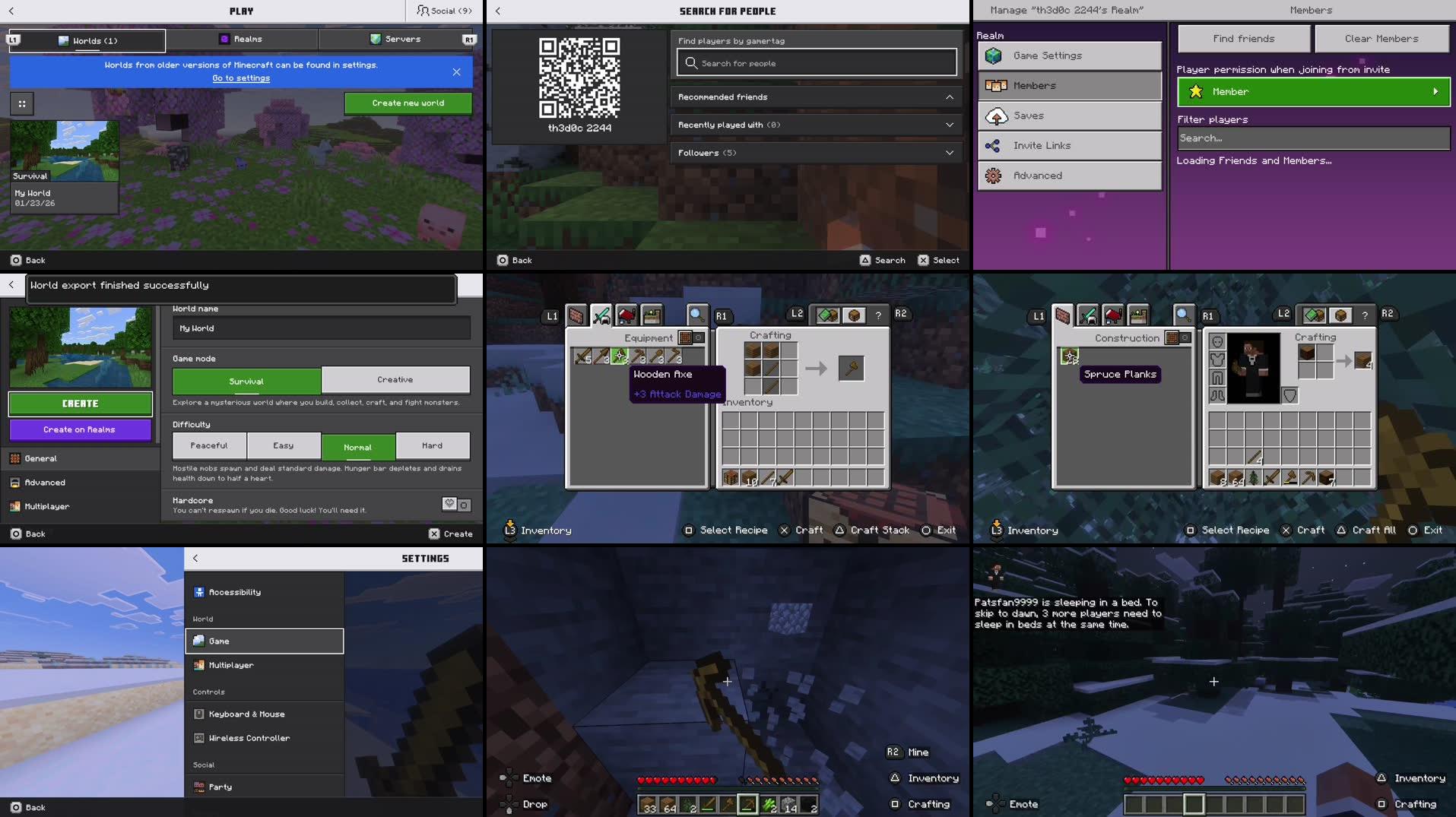
Task: Pick the Spruce Planks recipe in Construction list
Action: (x=1070, y=356)
